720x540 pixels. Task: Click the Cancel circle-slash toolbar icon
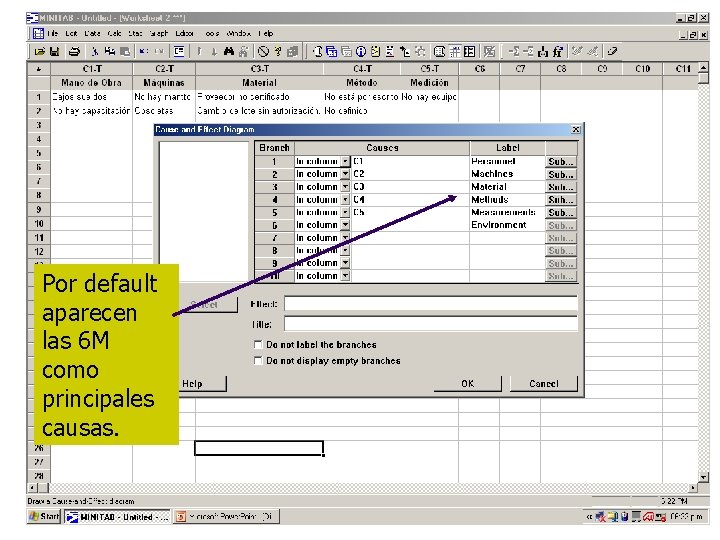pos(263,52)
